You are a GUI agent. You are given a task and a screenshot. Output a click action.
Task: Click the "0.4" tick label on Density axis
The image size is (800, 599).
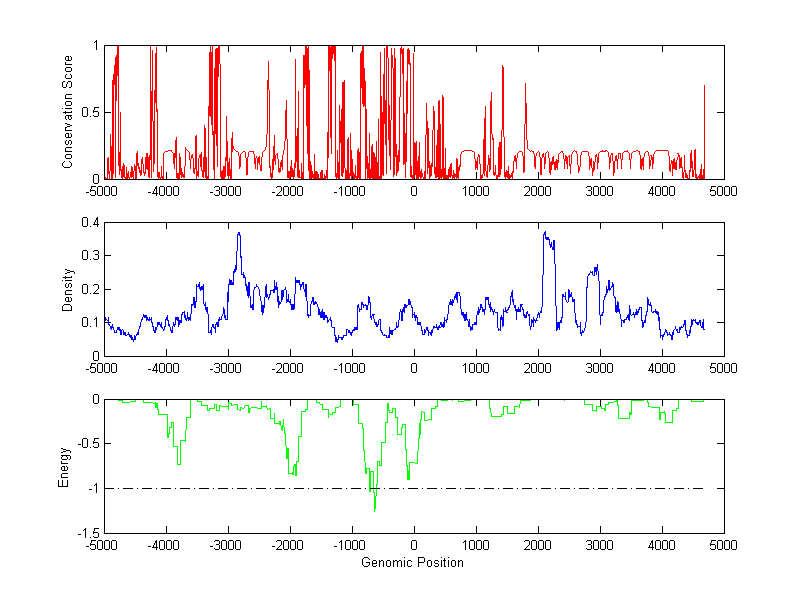89,223
